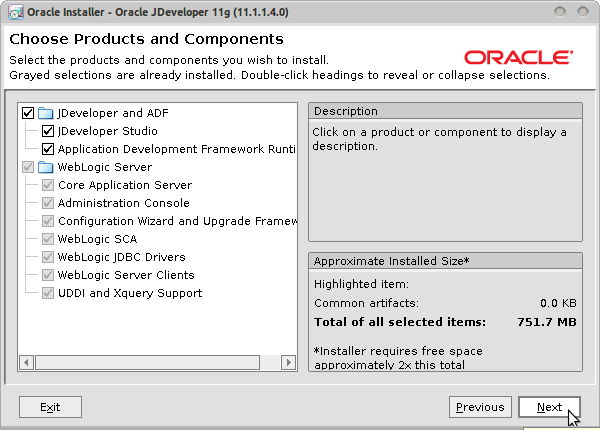Screen dimensions: 600x430
Task: Select the UDDI and Xquery Support label
Action: click(x=130, y=293)
